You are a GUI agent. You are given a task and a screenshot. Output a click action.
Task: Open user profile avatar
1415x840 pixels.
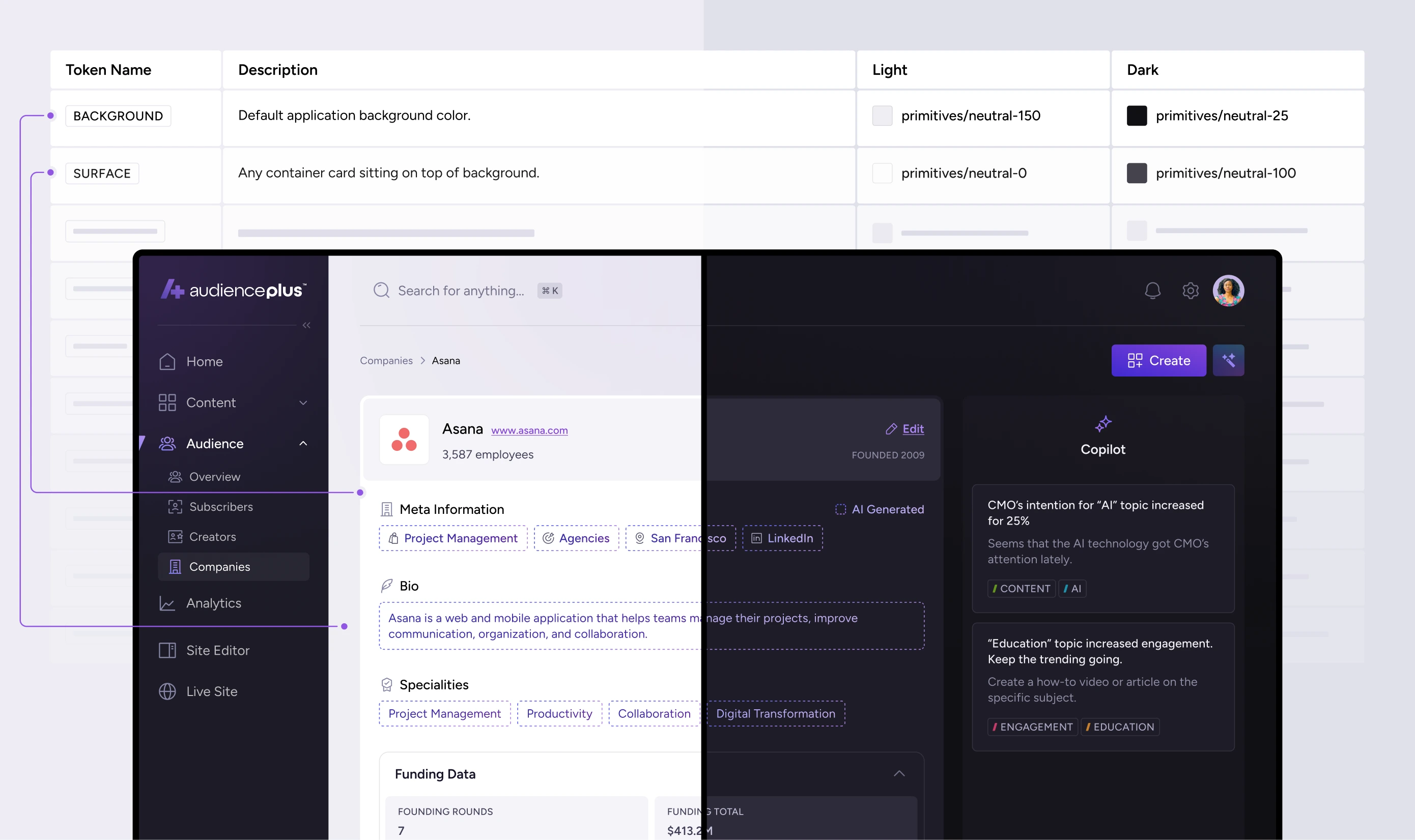[1228, 291]
